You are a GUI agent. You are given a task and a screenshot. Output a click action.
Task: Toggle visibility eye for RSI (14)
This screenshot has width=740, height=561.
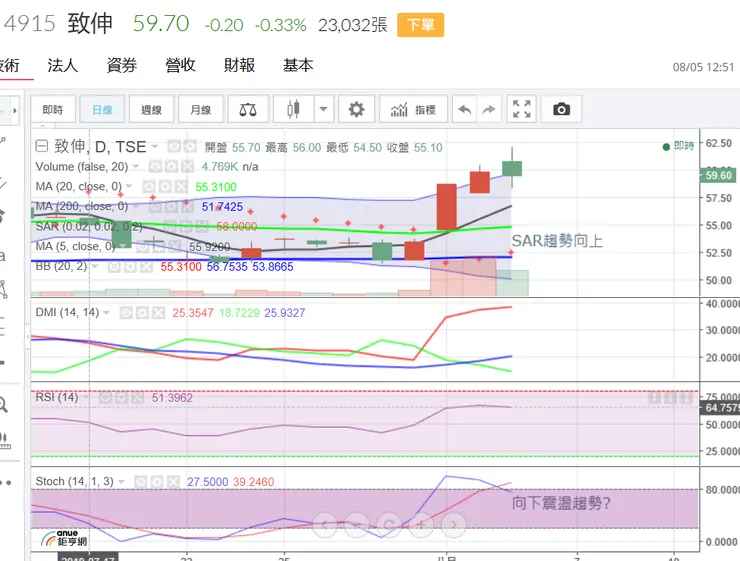(105, 397)
